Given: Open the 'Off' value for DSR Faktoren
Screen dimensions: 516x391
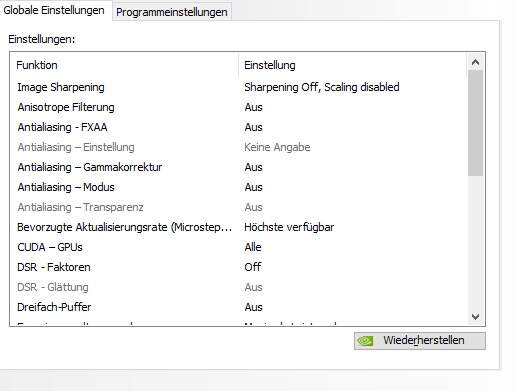Looking at the screenshot, I should [x=253, y=267].
